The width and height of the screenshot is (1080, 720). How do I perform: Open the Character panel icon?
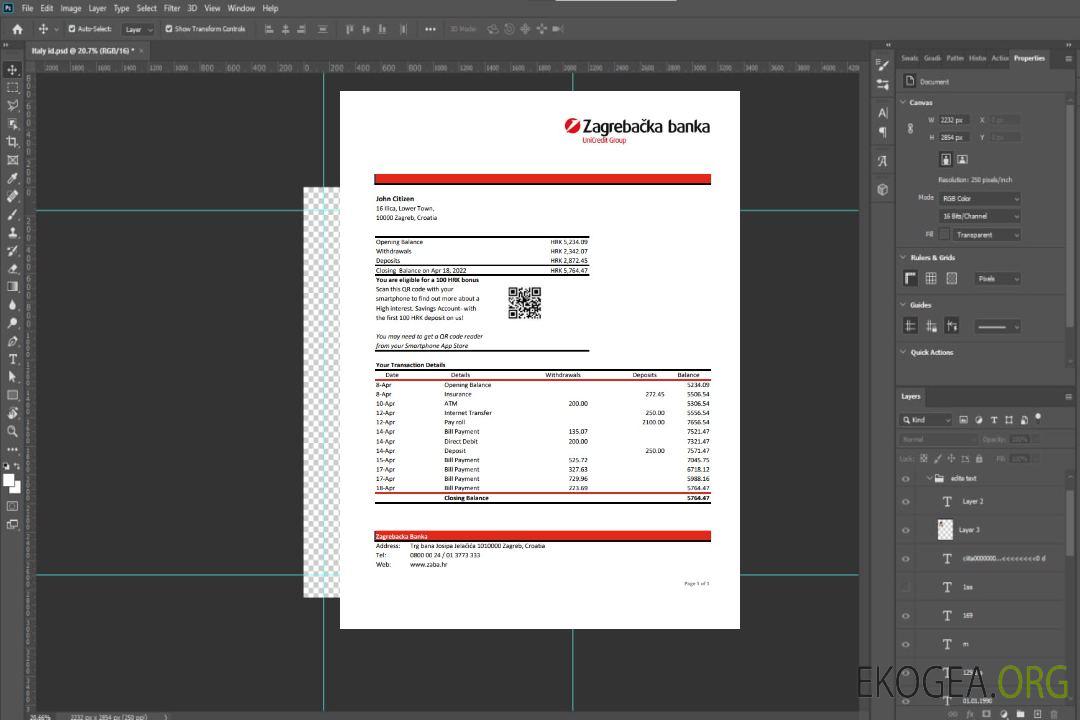click(883, 112)
